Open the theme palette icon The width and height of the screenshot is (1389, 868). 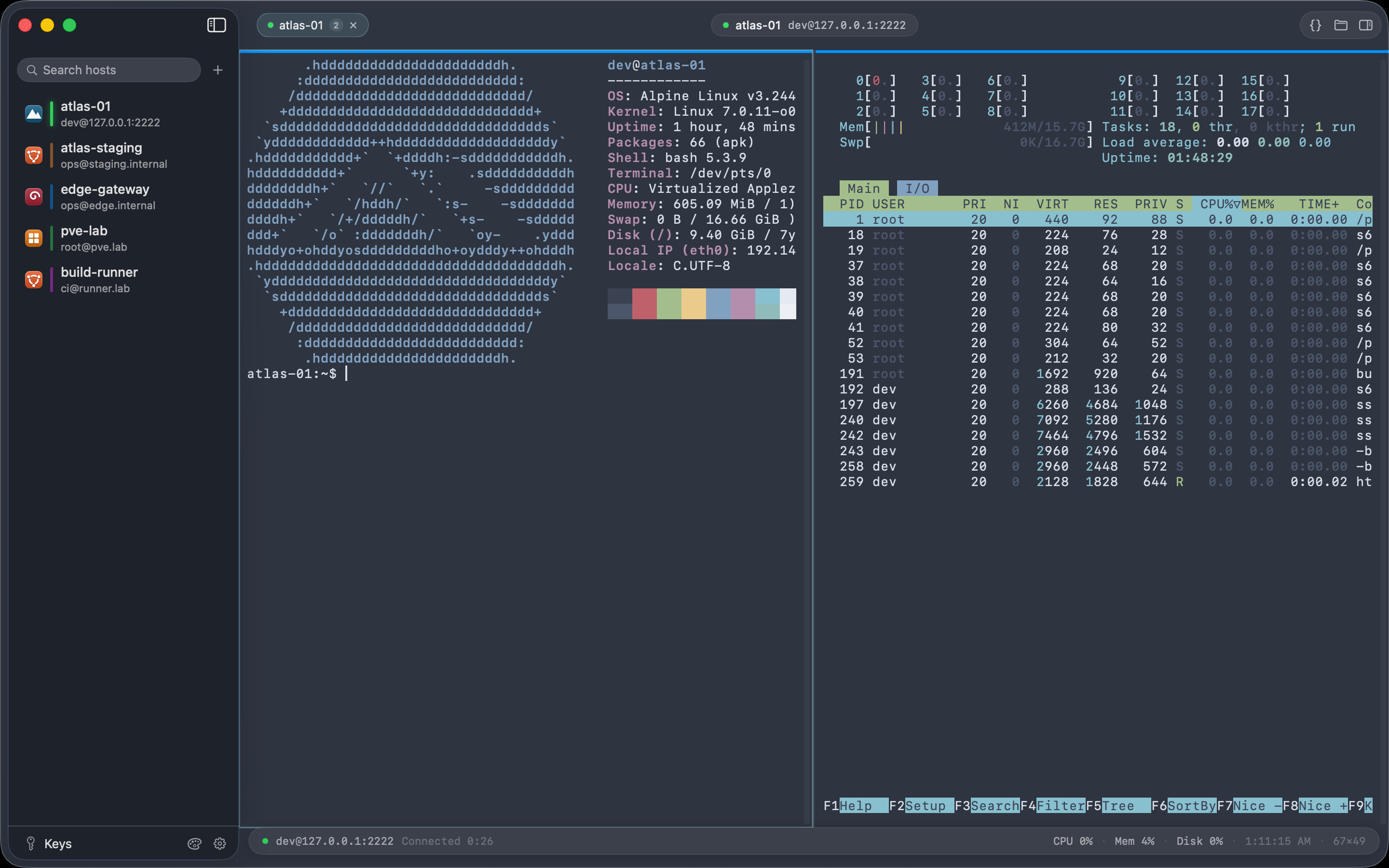click(x=194, y=843)
